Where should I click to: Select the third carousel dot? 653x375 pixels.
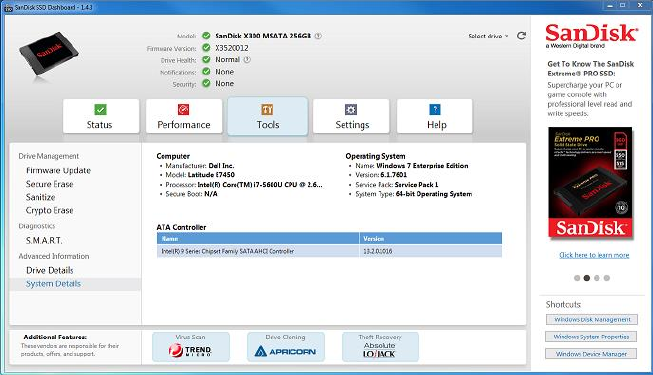click(x=597, y=278)
